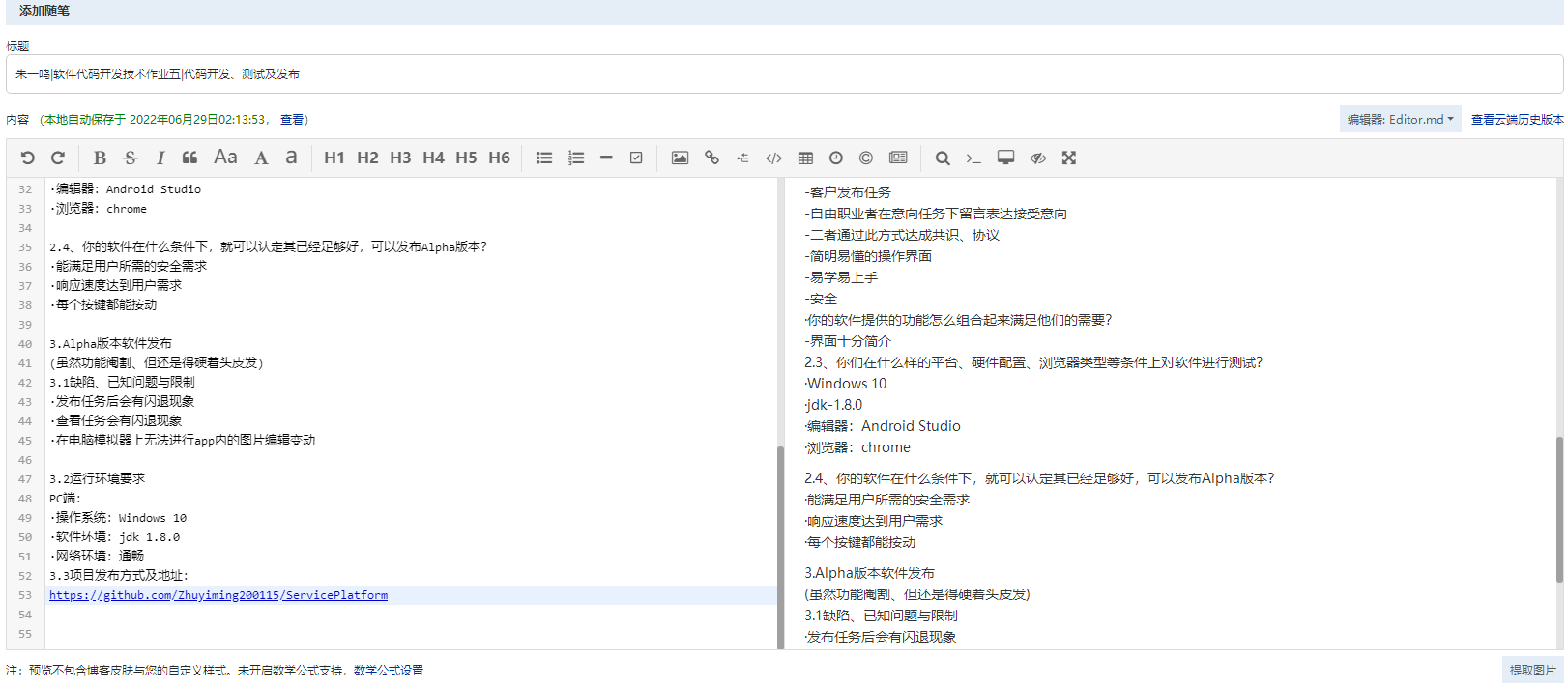Viewport: 1568px width, 689px height.
Task: Insert inline code with </> icon
Action: point(773,158)
